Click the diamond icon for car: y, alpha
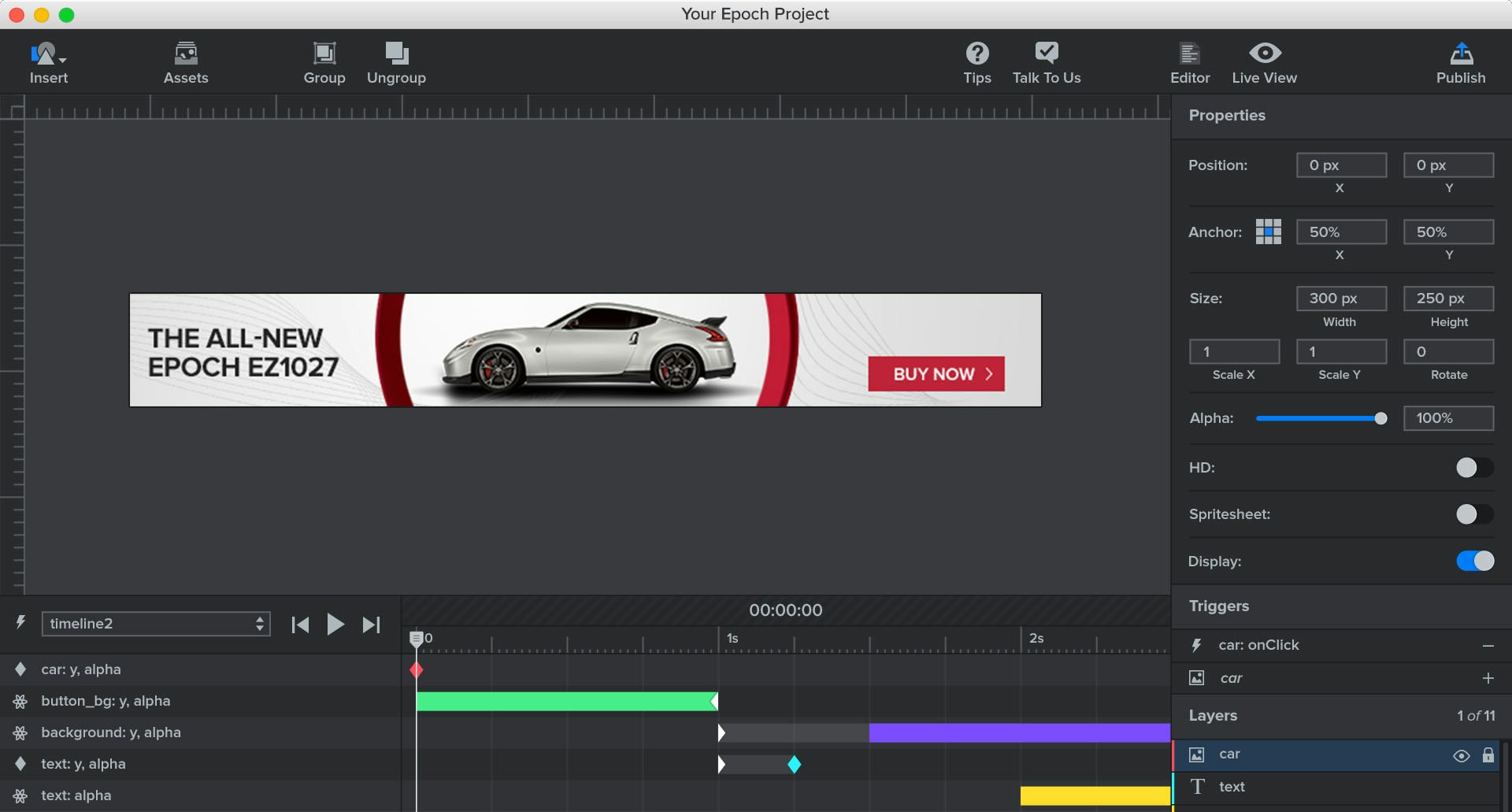 pos(20,669)
